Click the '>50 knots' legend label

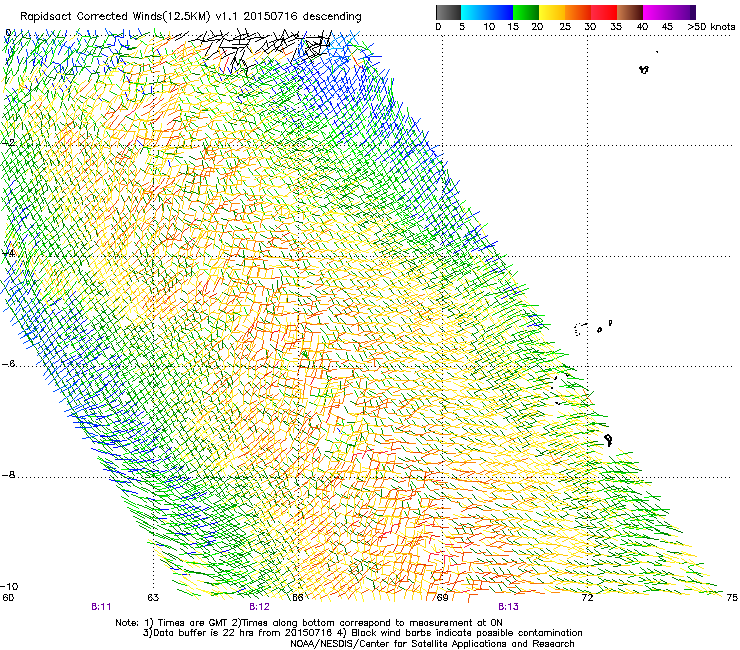point(711,27)
